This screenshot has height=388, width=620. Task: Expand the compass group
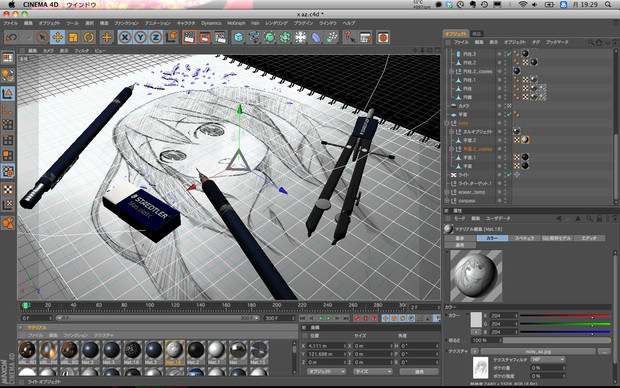tap(447, 201)
